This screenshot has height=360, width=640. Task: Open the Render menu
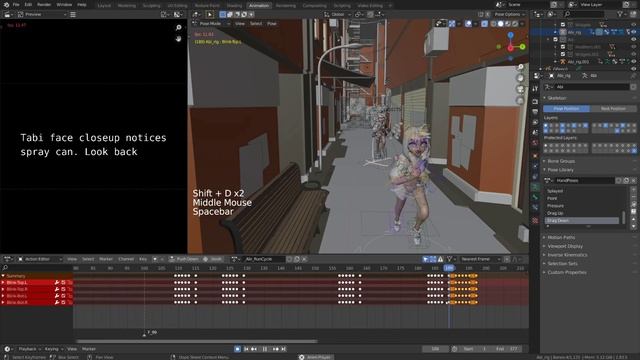click(44, 4)
